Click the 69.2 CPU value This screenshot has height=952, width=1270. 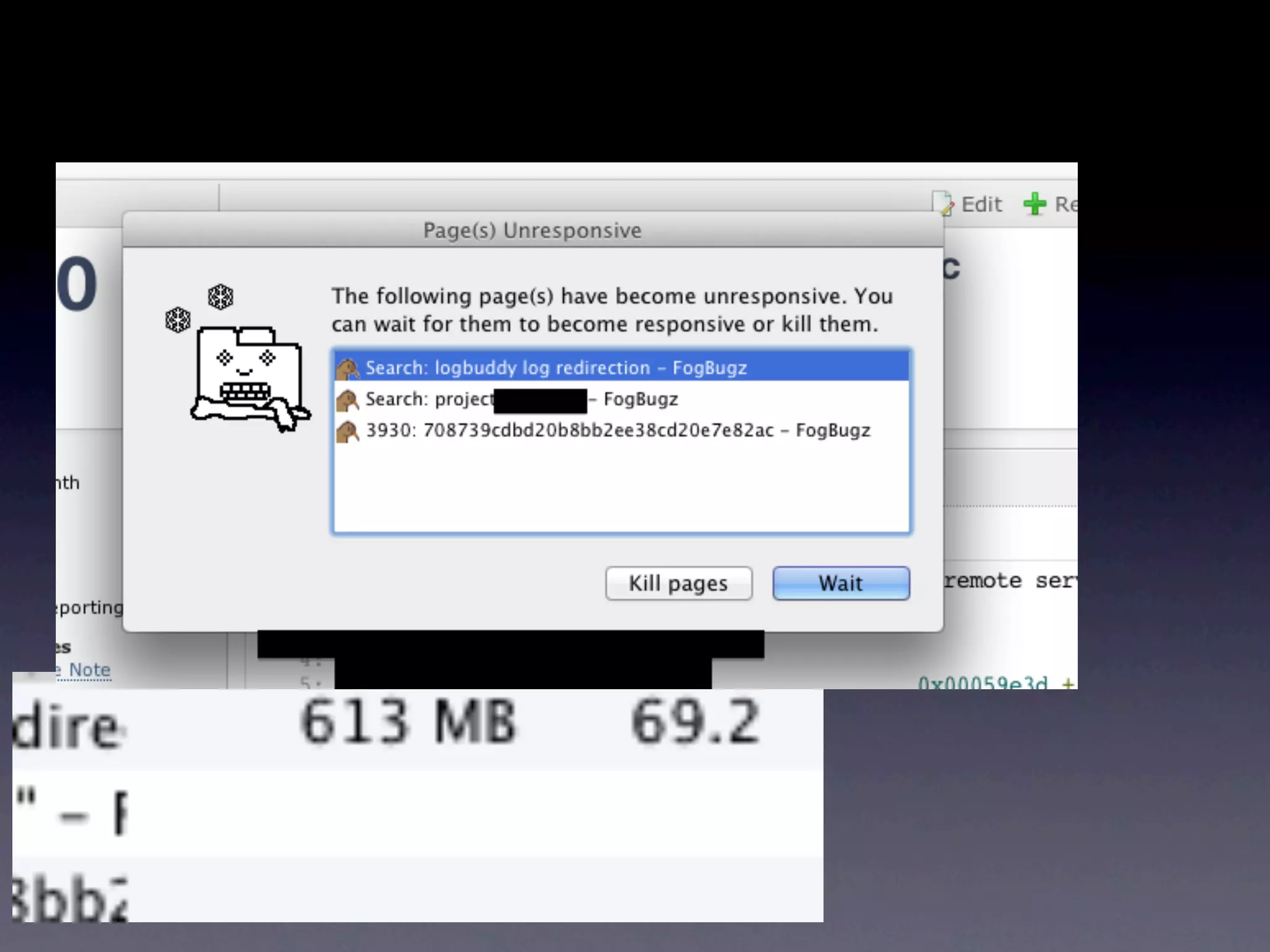695,721
